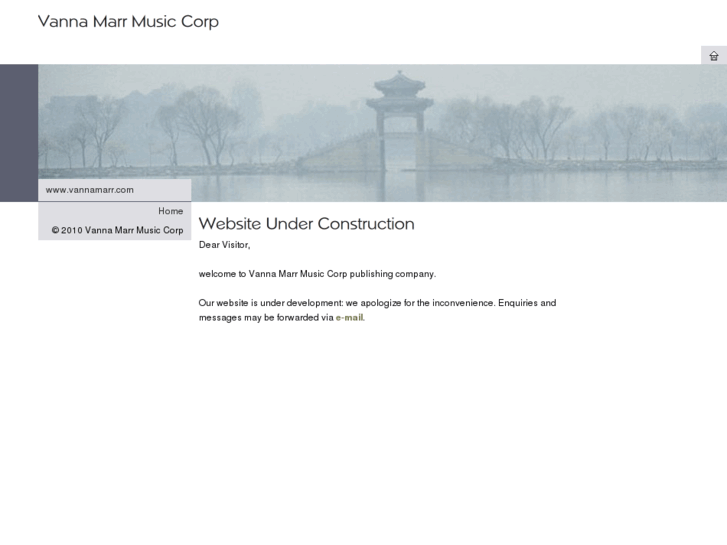Open the Home menu item in sidebar
Screen dimensions: 727x545
click(x=170, y=211)
